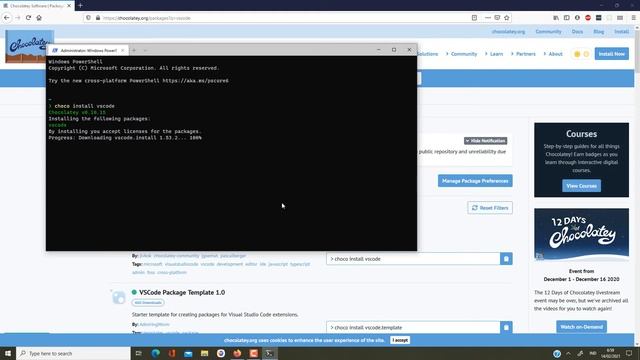The image size is (640, 360).
Task: Open a new Firefox tab
Action: 80,5
